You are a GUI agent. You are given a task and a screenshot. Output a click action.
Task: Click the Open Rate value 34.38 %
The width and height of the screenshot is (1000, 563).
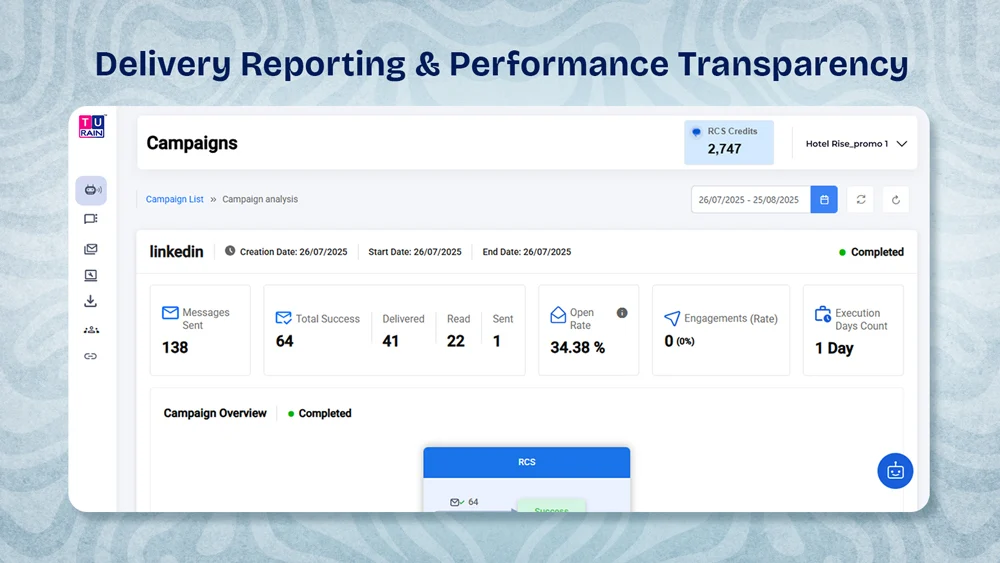pos(577,347)
